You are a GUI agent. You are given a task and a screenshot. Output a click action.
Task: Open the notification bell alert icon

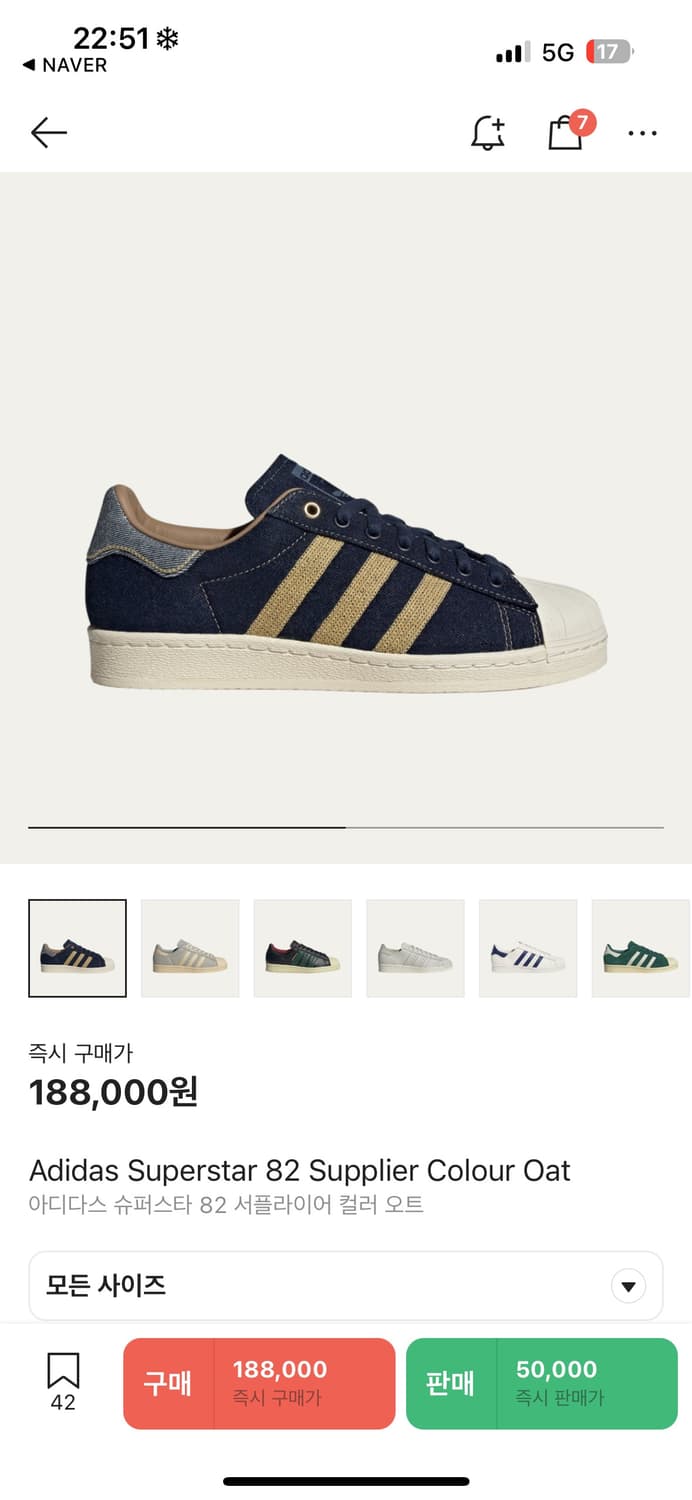488,133
